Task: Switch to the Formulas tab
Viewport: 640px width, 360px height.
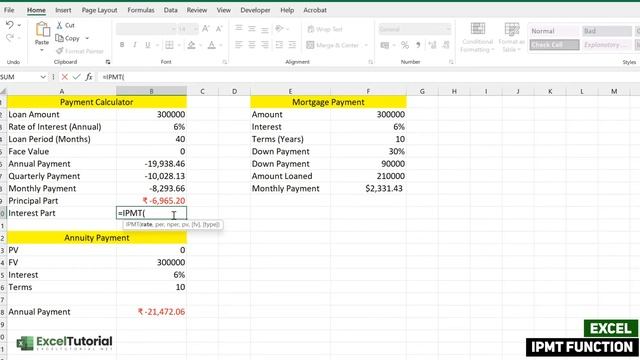Action: point(141,10)
